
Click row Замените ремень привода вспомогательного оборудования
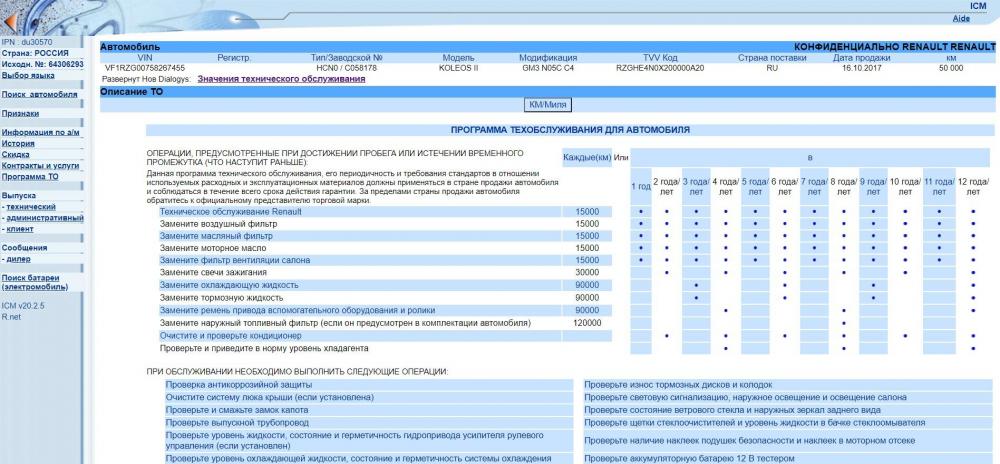(360, 310)
